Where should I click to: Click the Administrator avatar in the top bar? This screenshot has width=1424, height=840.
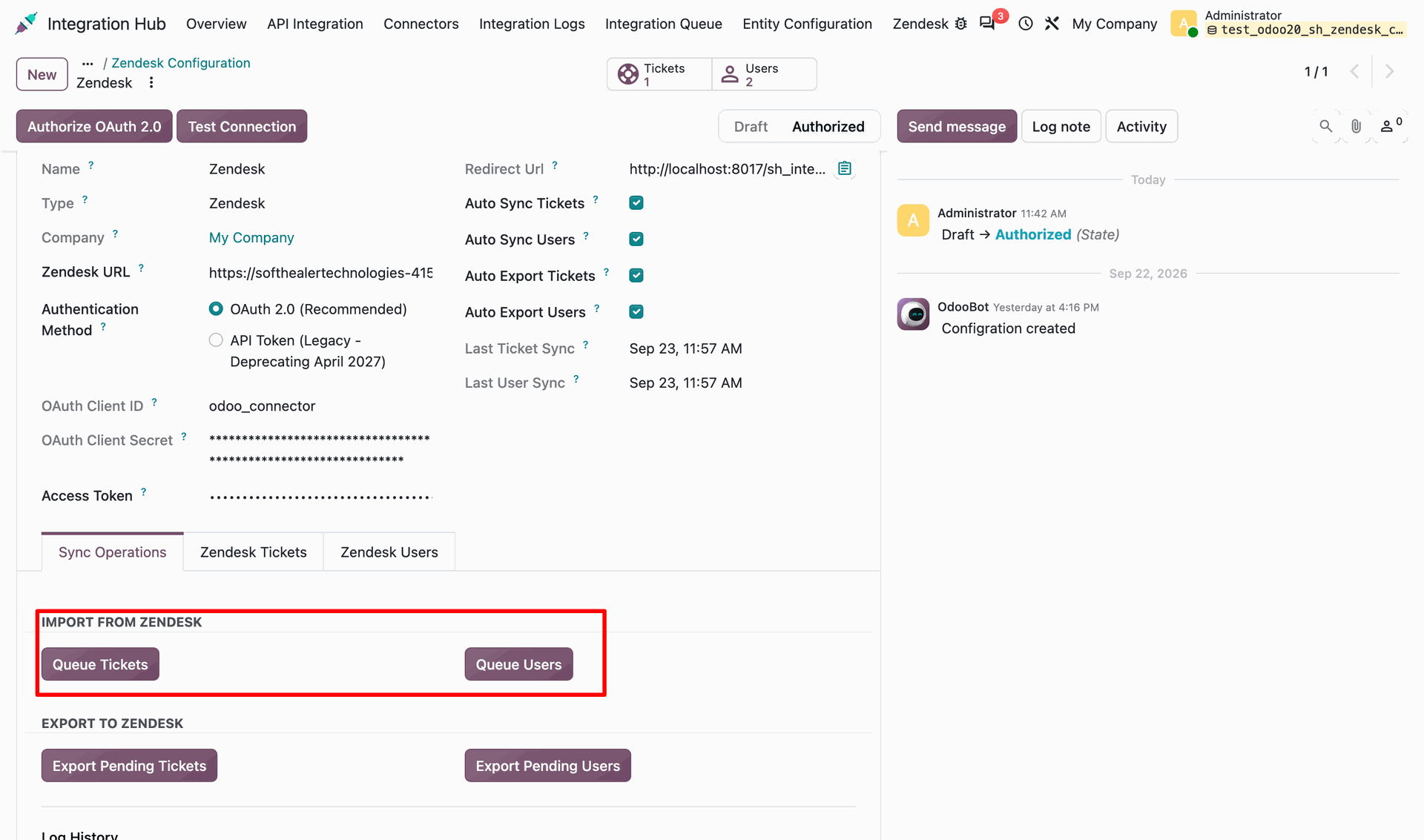pyautogui.click(x=1184, y=24)
